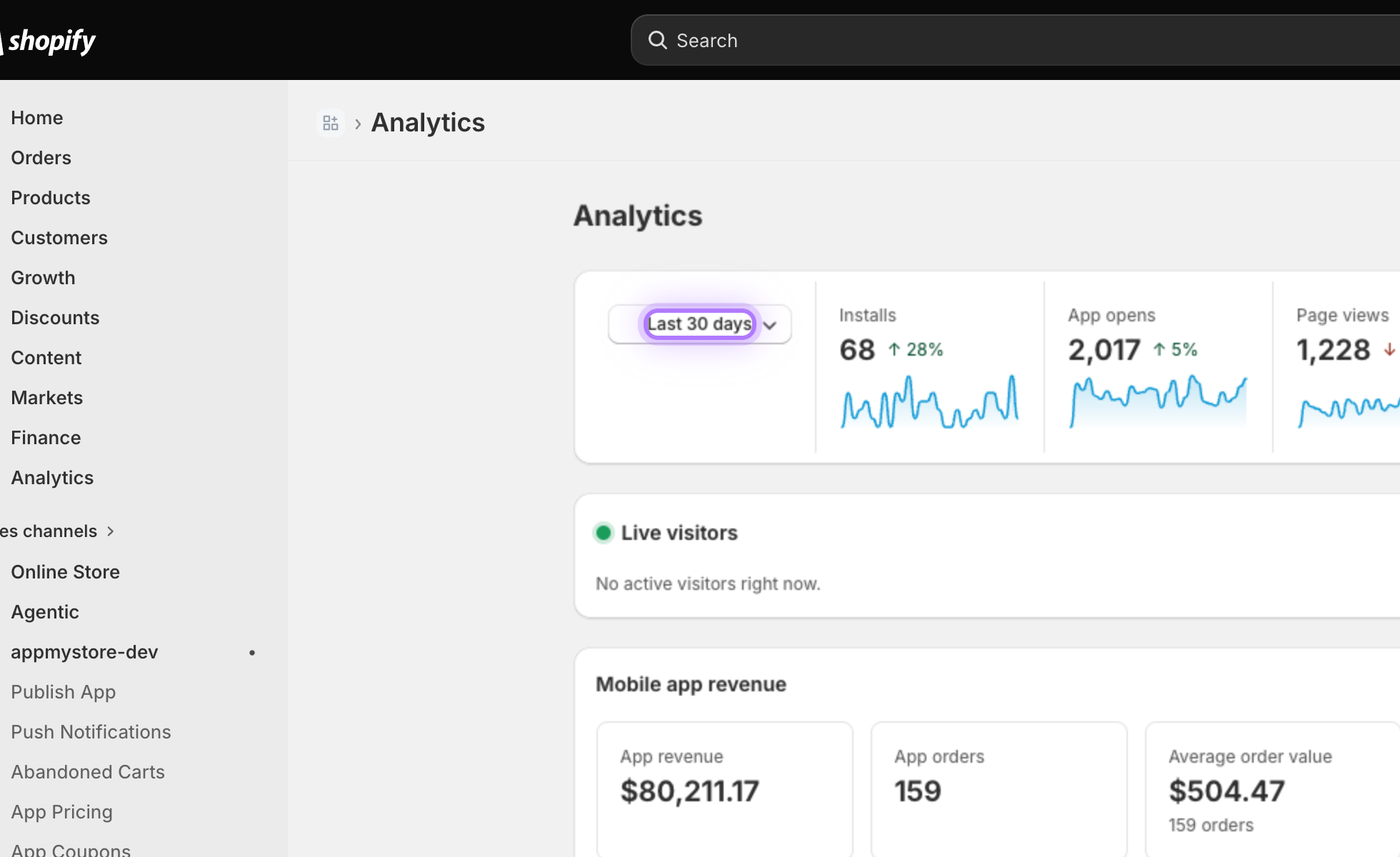1400x857 pixels.
Task: Click the 5% app opens increase indicator
Action: coord(1175,350)
